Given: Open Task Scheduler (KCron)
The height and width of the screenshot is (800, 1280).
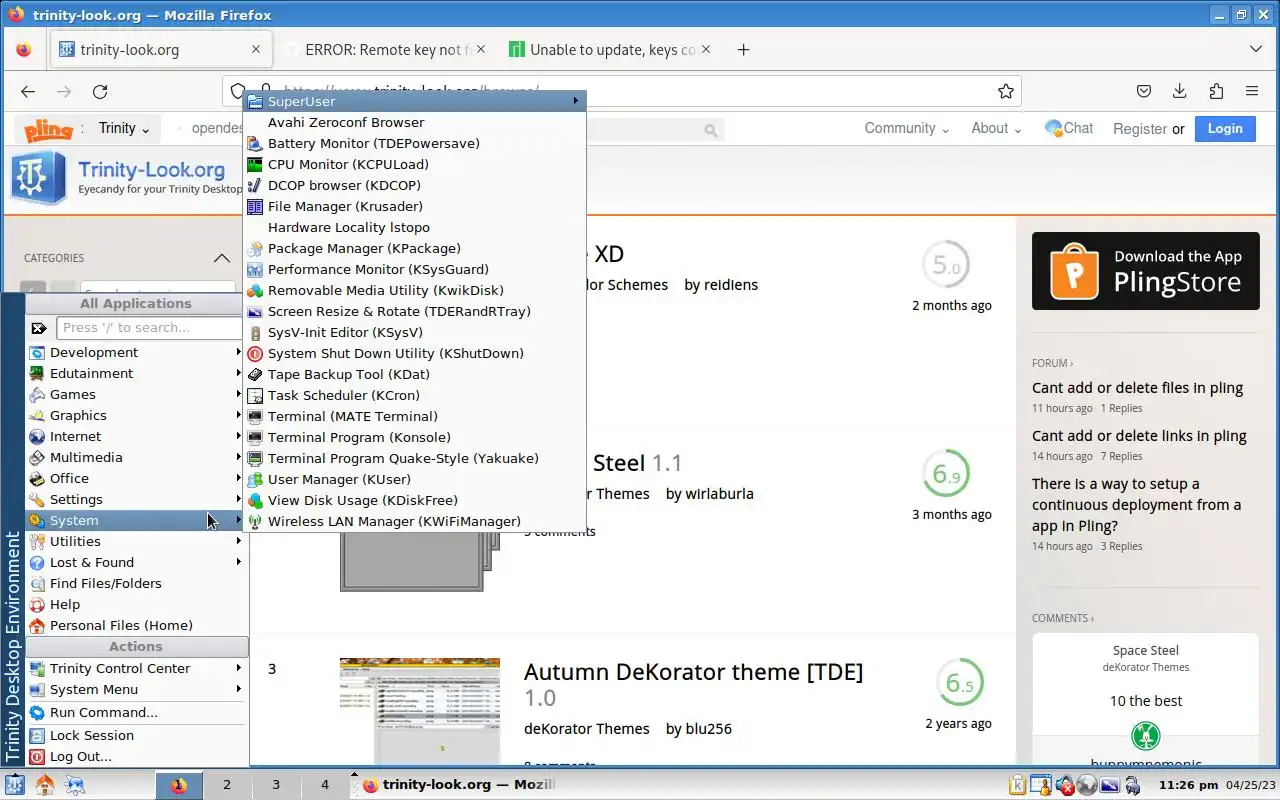Looking at the screenshot, I should [414, 395].
